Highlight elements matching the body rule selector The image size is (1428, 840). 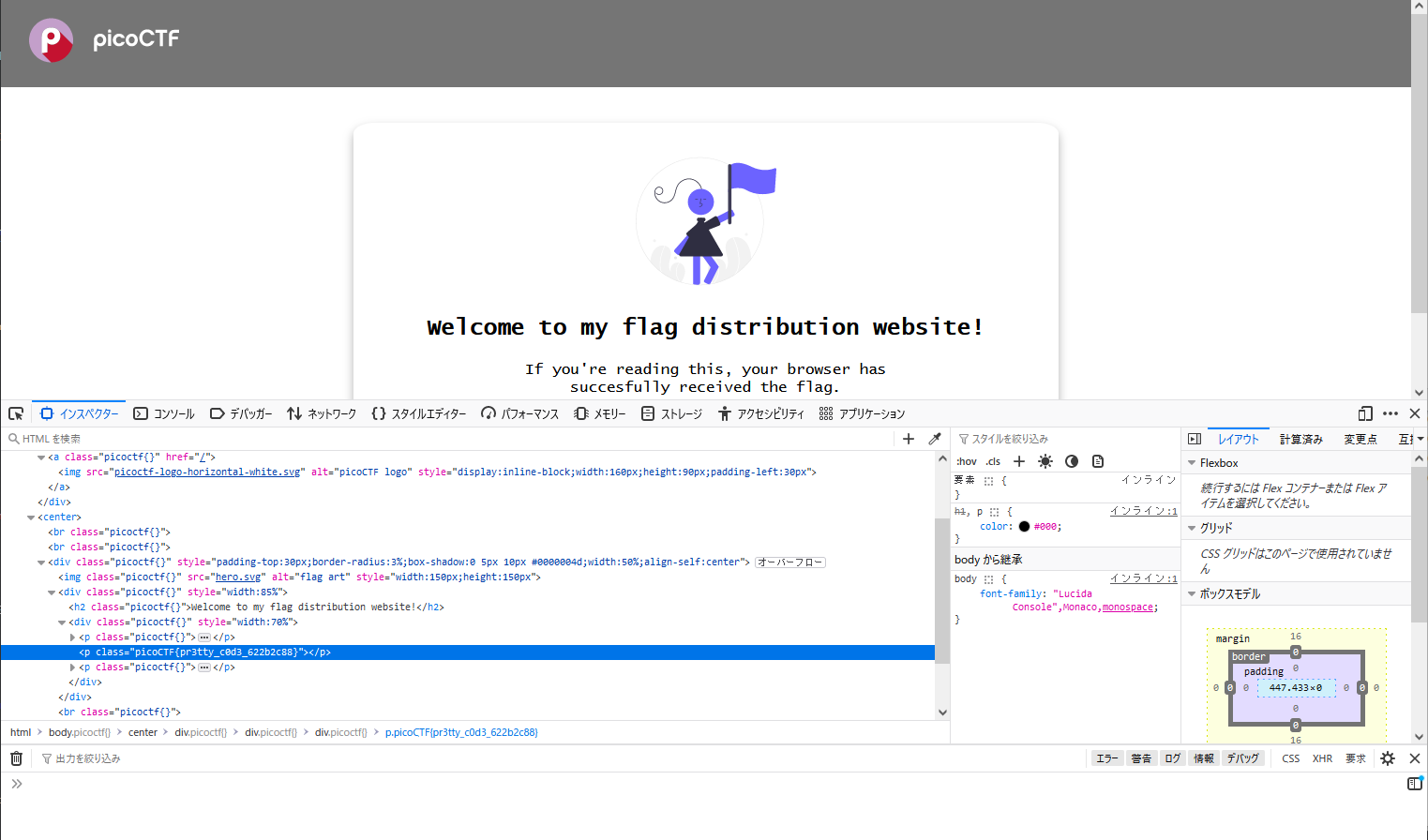(988, 579)
